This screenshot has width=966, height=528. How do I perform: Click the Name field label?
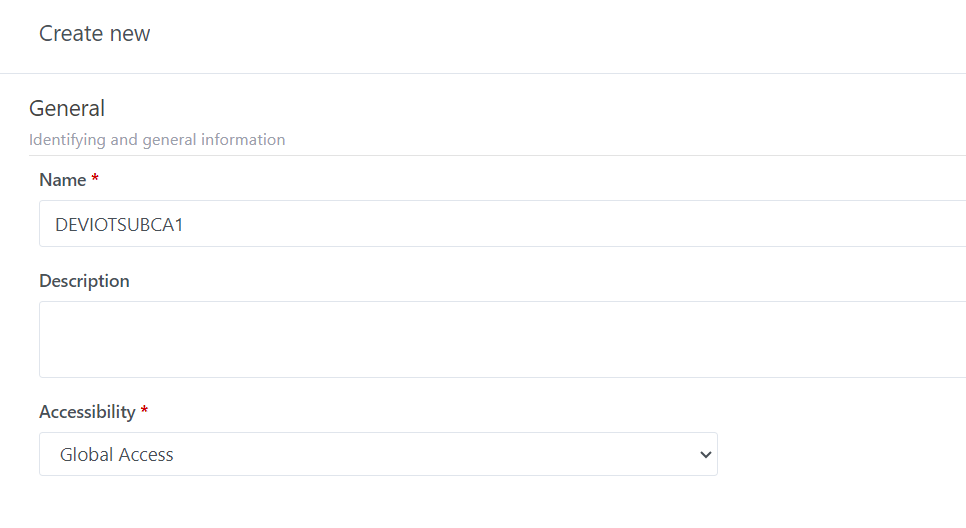(x=63, y=180)
